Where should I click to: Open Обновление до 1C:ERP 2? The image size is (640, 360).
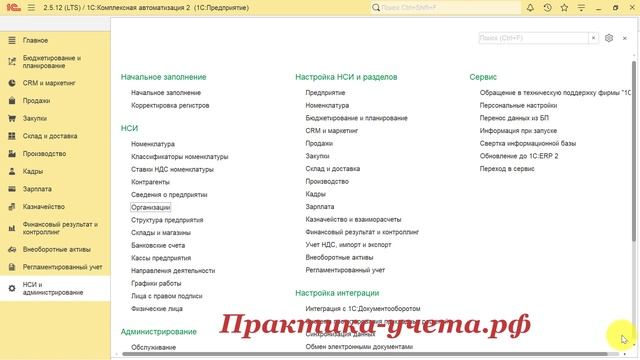point(519,156)
